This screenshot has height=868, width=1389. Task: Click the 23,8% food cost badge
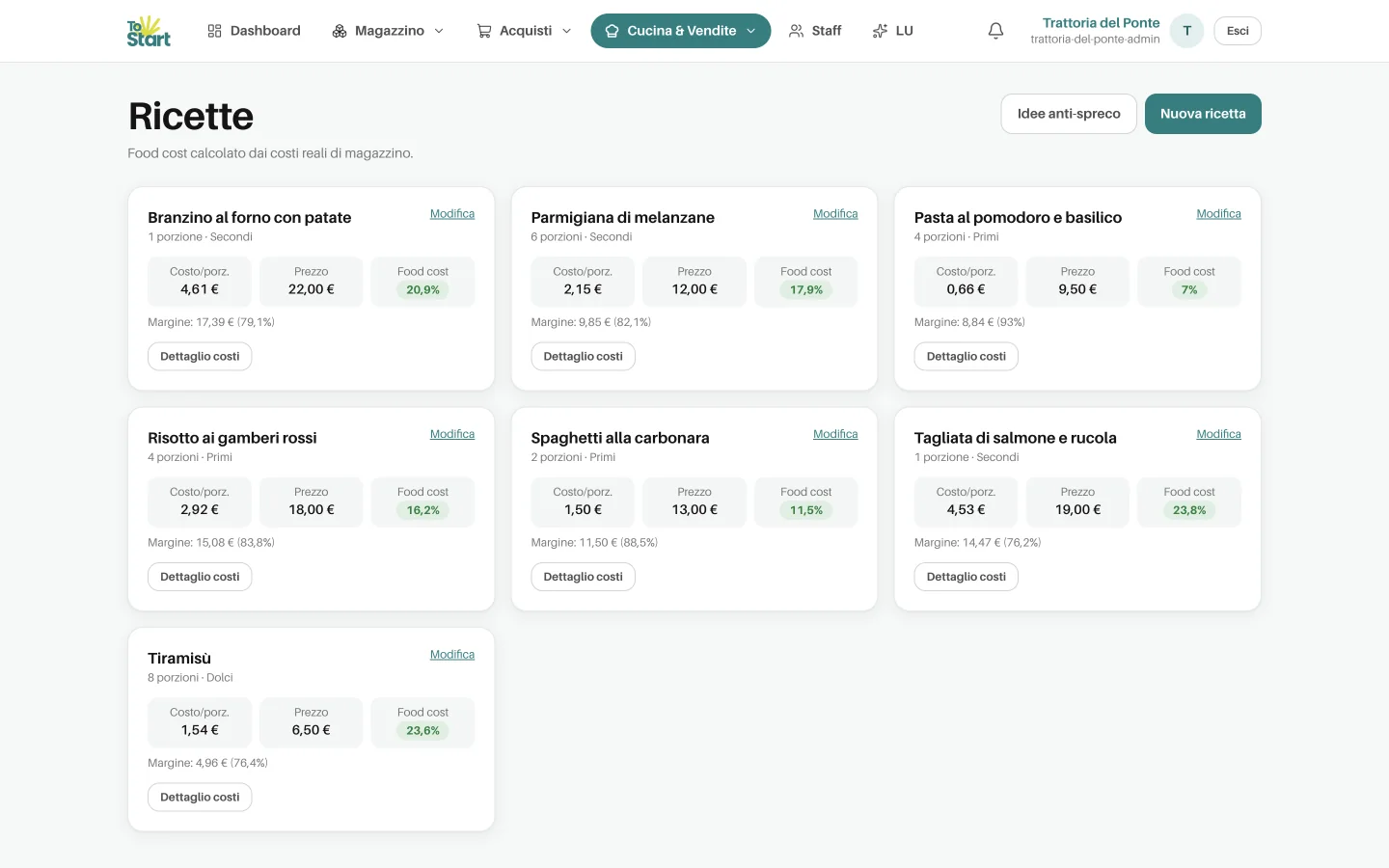click(1189, 510)
